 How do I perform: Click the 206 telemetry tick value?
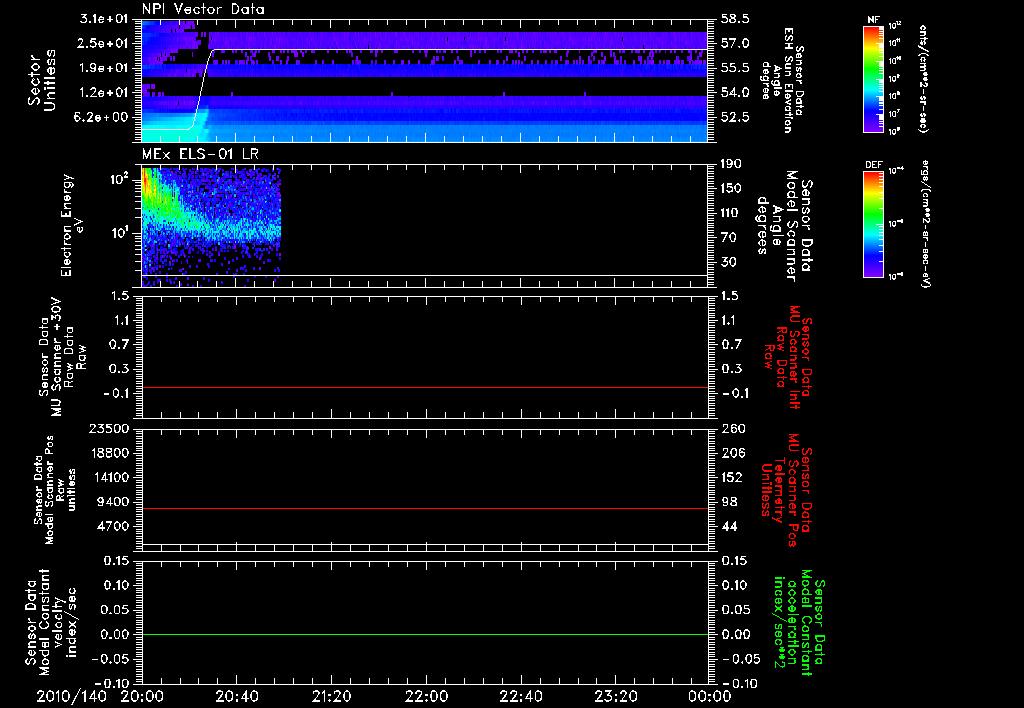click(x=731, y=453)
